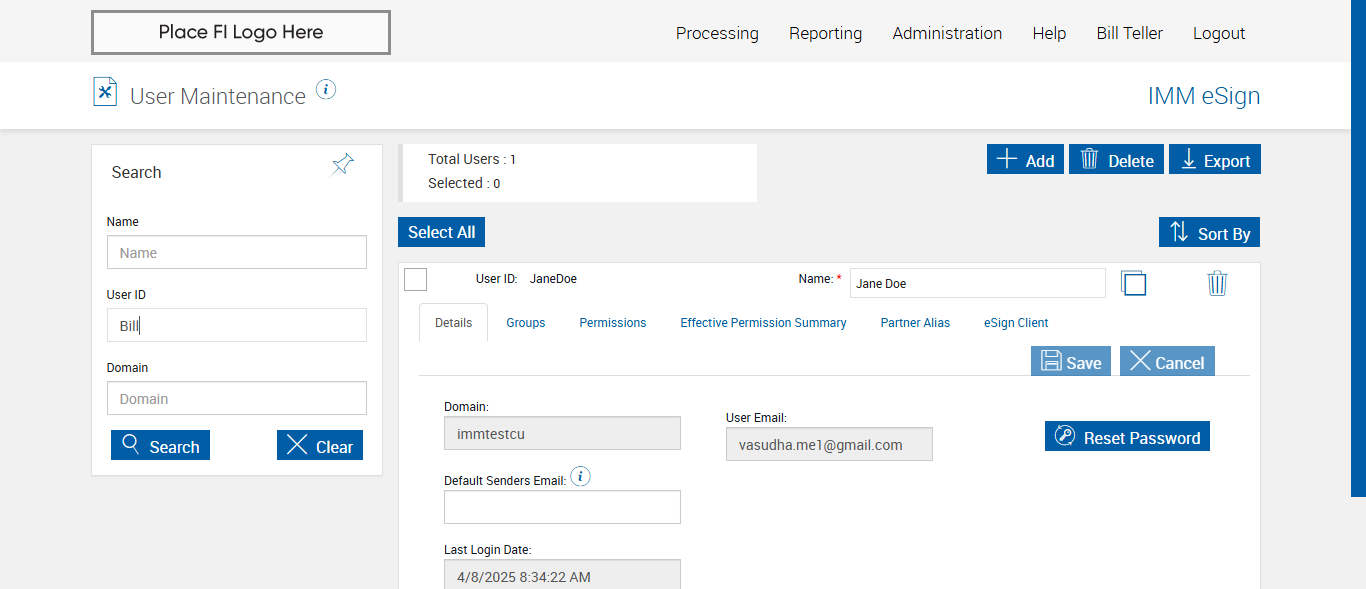1366x589 pixels.
Task: Click the copy user icon for Jane Doe
Action: pos(1133,283)
